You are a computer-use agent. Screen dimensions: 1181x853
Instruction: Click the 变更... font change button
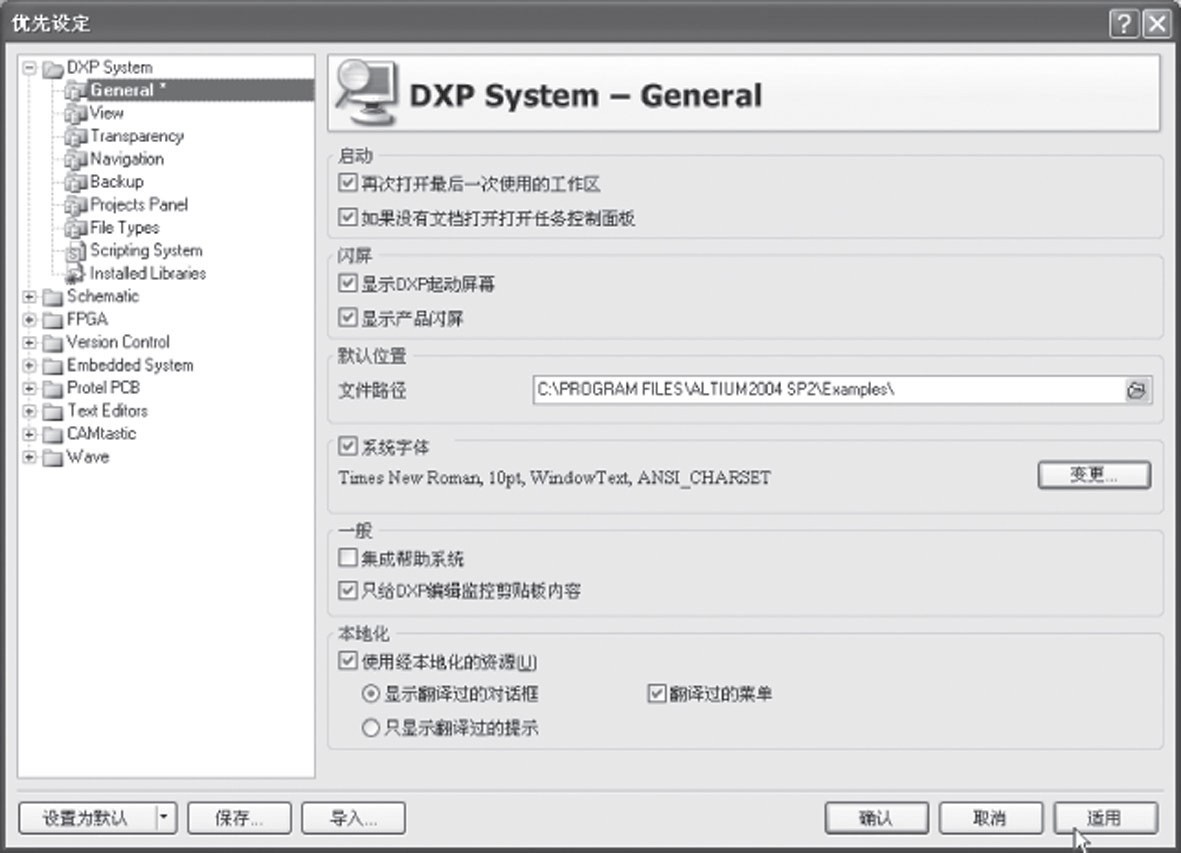[1094, 475]
